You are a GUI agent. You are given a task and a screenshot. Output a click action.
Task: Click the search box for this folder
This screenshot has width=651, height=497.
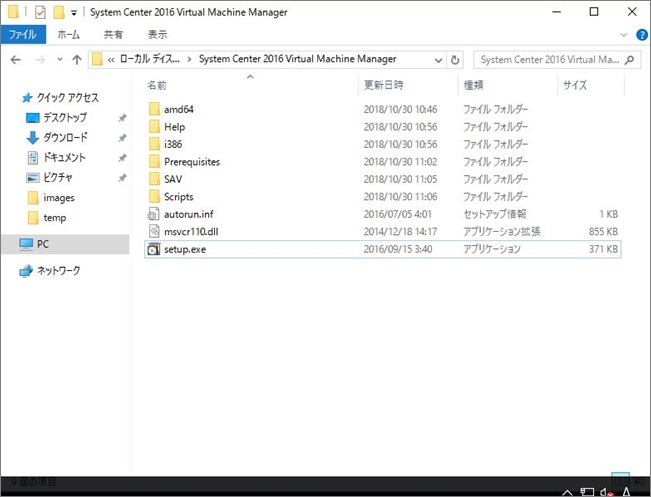pyautogui.click(x=551, y=60)
